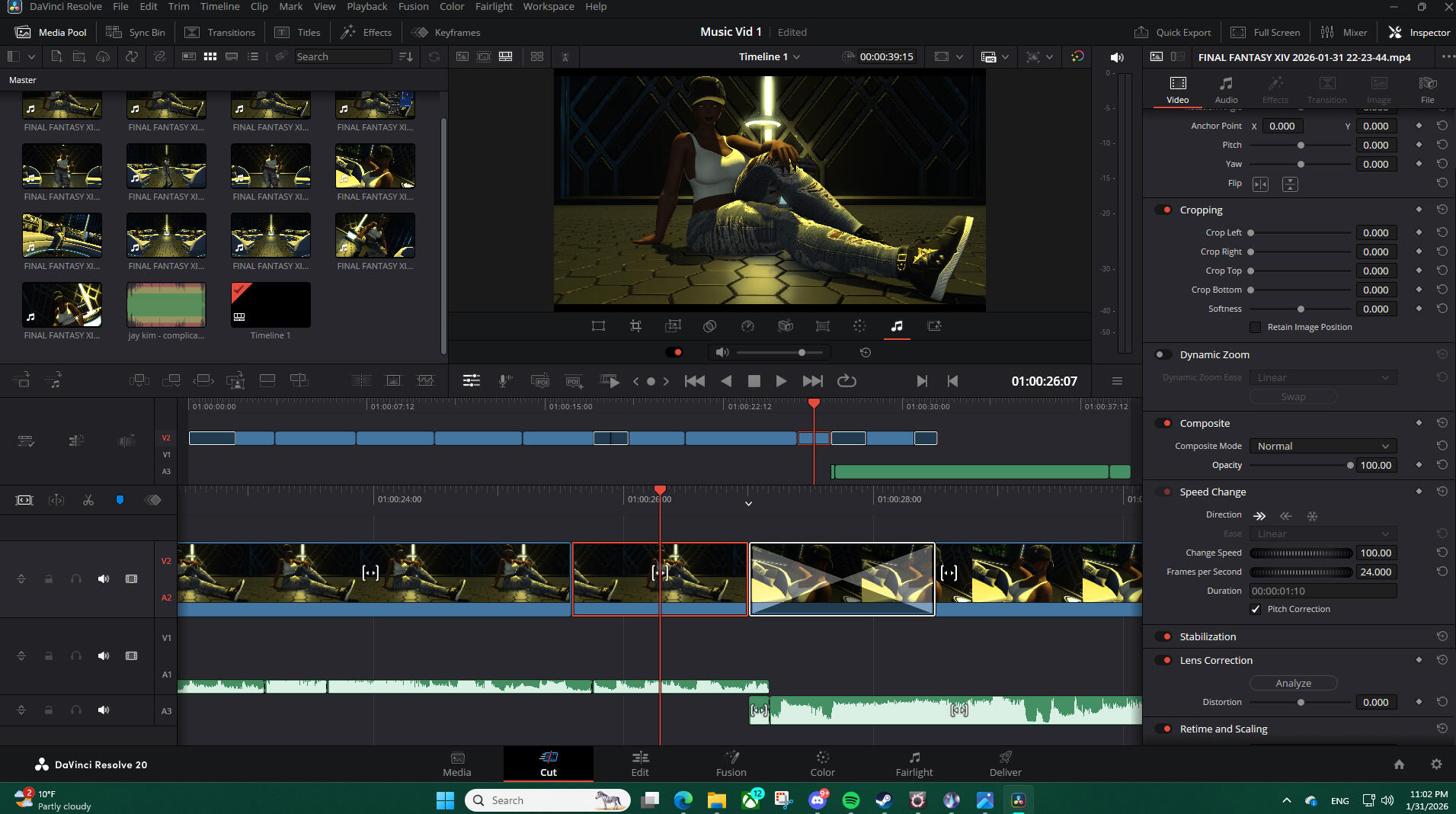Adjust the Opacity slider

(1300, 465)
